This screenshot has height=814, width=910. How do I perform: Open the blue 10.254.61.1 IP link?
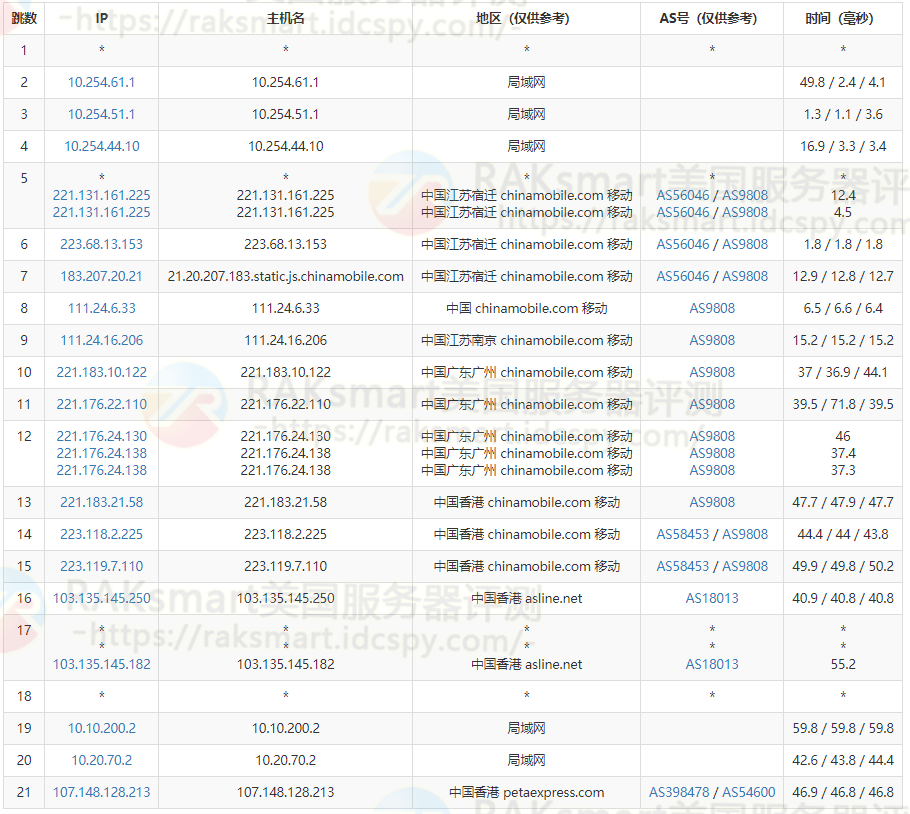(x=101, y=82)
